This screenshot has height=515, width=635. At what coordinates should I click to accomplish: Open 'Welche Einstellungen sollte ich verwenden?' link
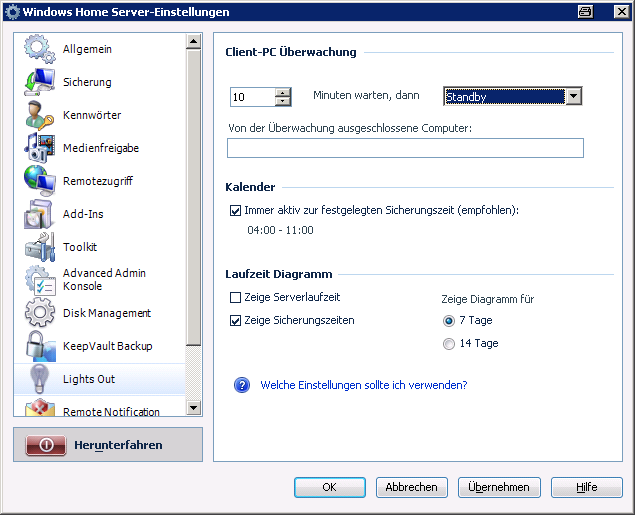(364, 385)
